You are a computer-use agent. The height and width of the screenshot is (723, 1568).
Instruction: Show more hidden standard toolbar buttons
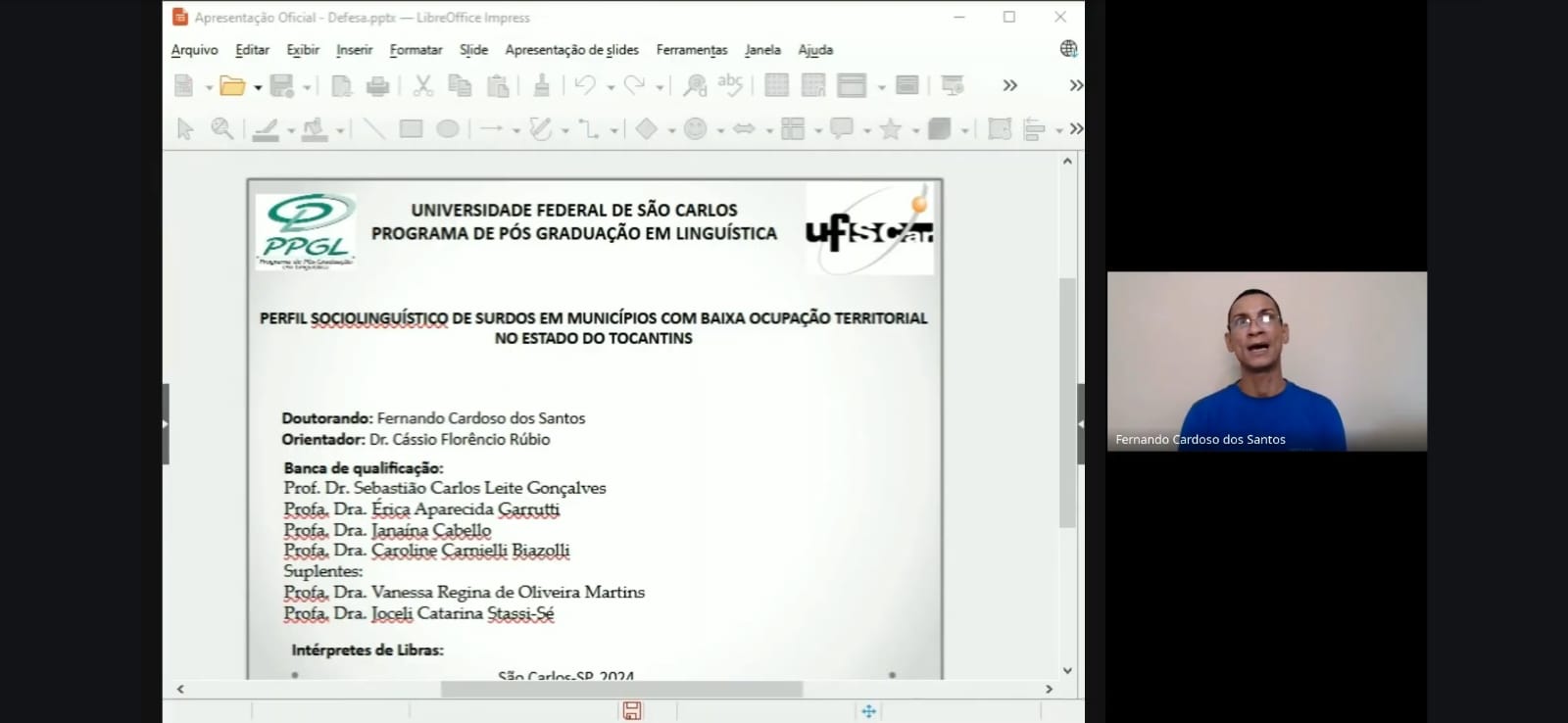1009,86
